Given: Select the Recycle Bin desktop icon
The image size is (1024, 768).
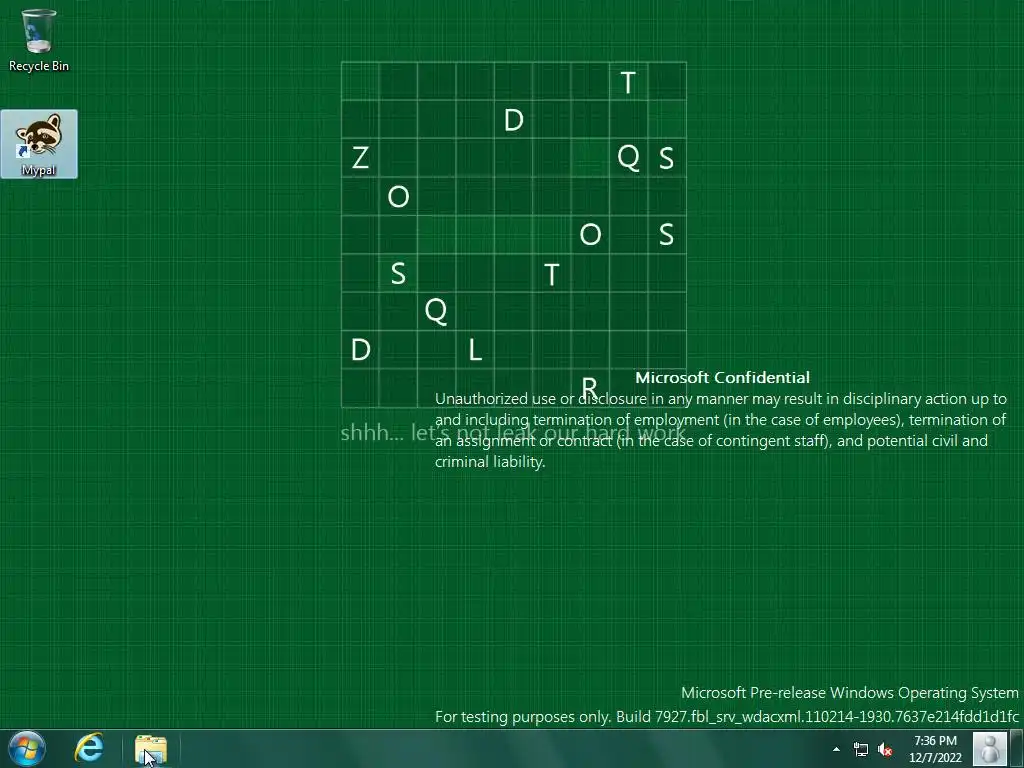Looking at the screenshot, I should [x=39, y=40].
